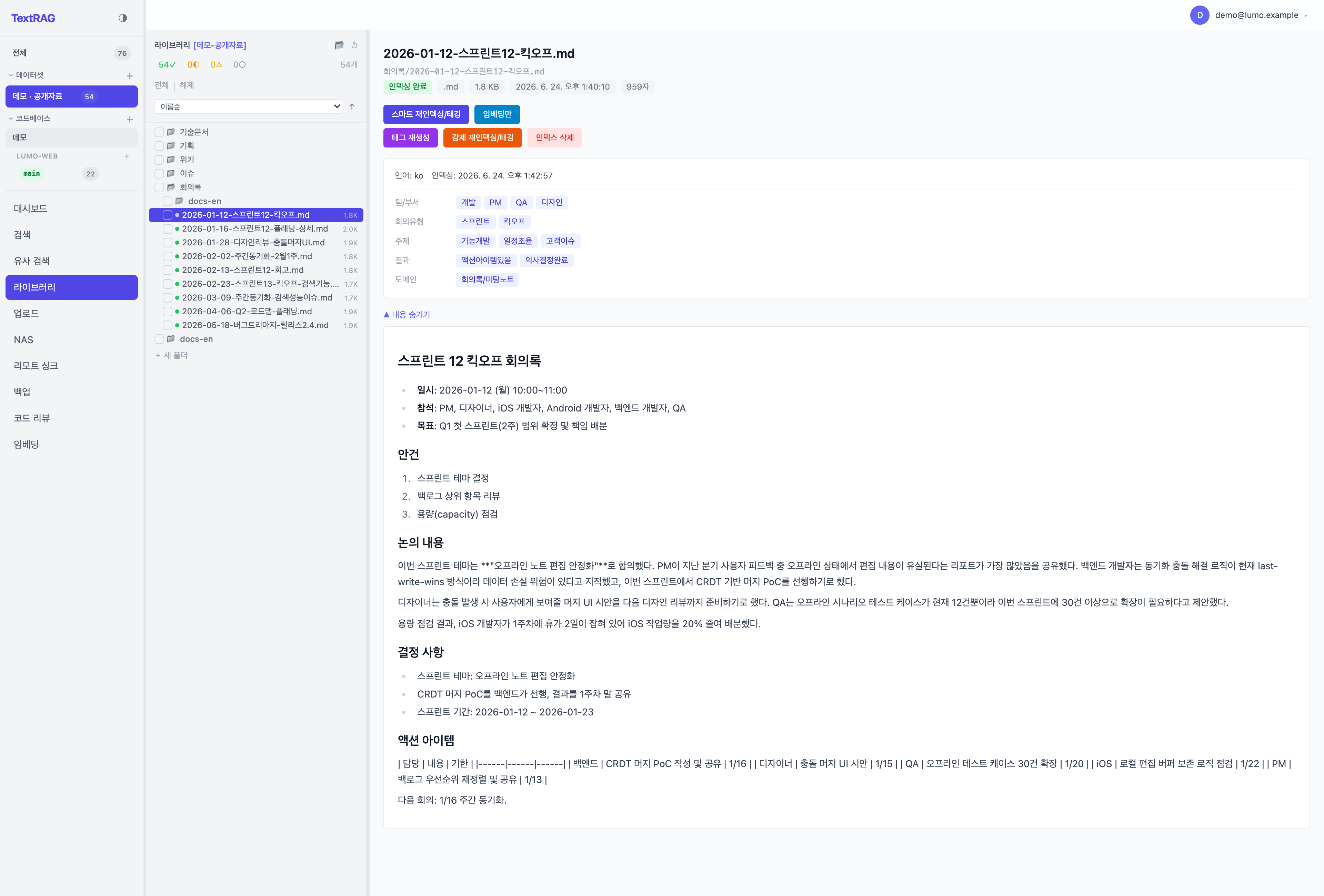Screen dimensions: 1324x896
Task: Check the 이슈 folder checkbox
Action: (160, 173)
